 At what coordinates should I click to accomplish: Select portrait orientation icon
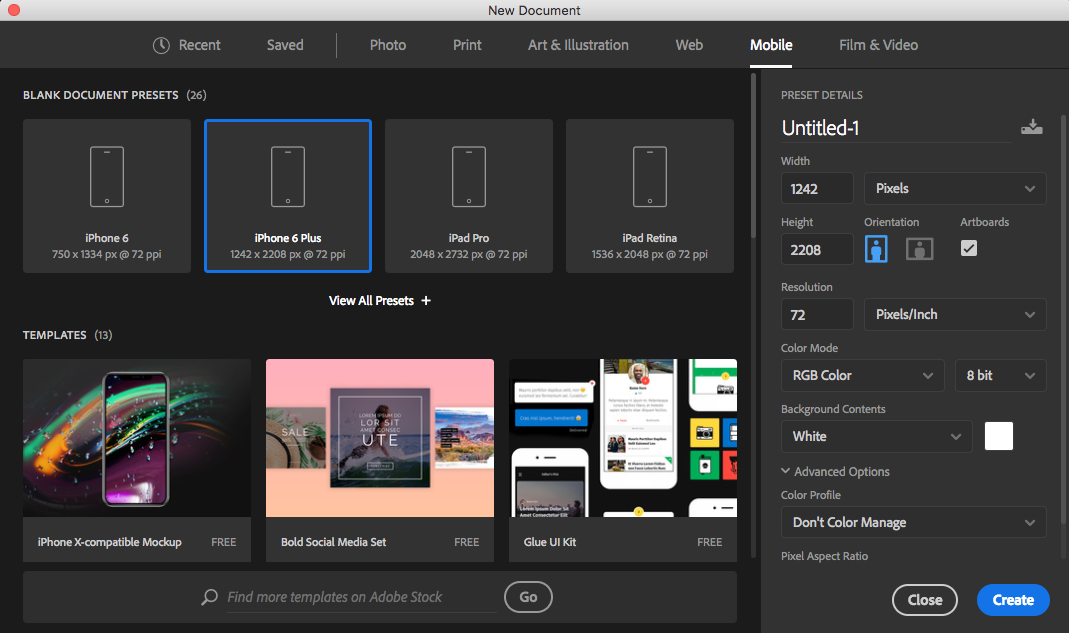click(x=876, y=249)
